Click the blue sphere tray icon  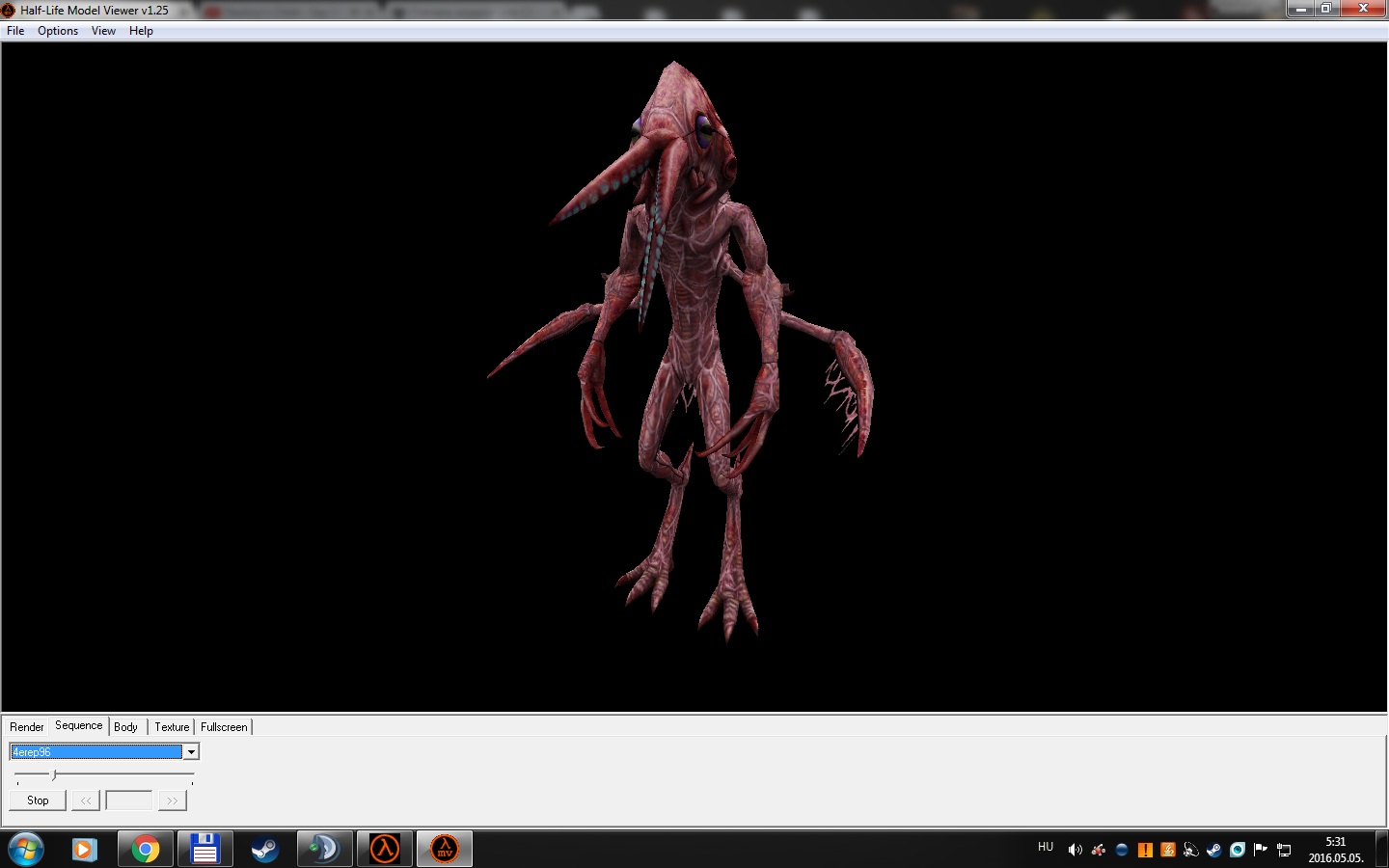point(1121,850)
